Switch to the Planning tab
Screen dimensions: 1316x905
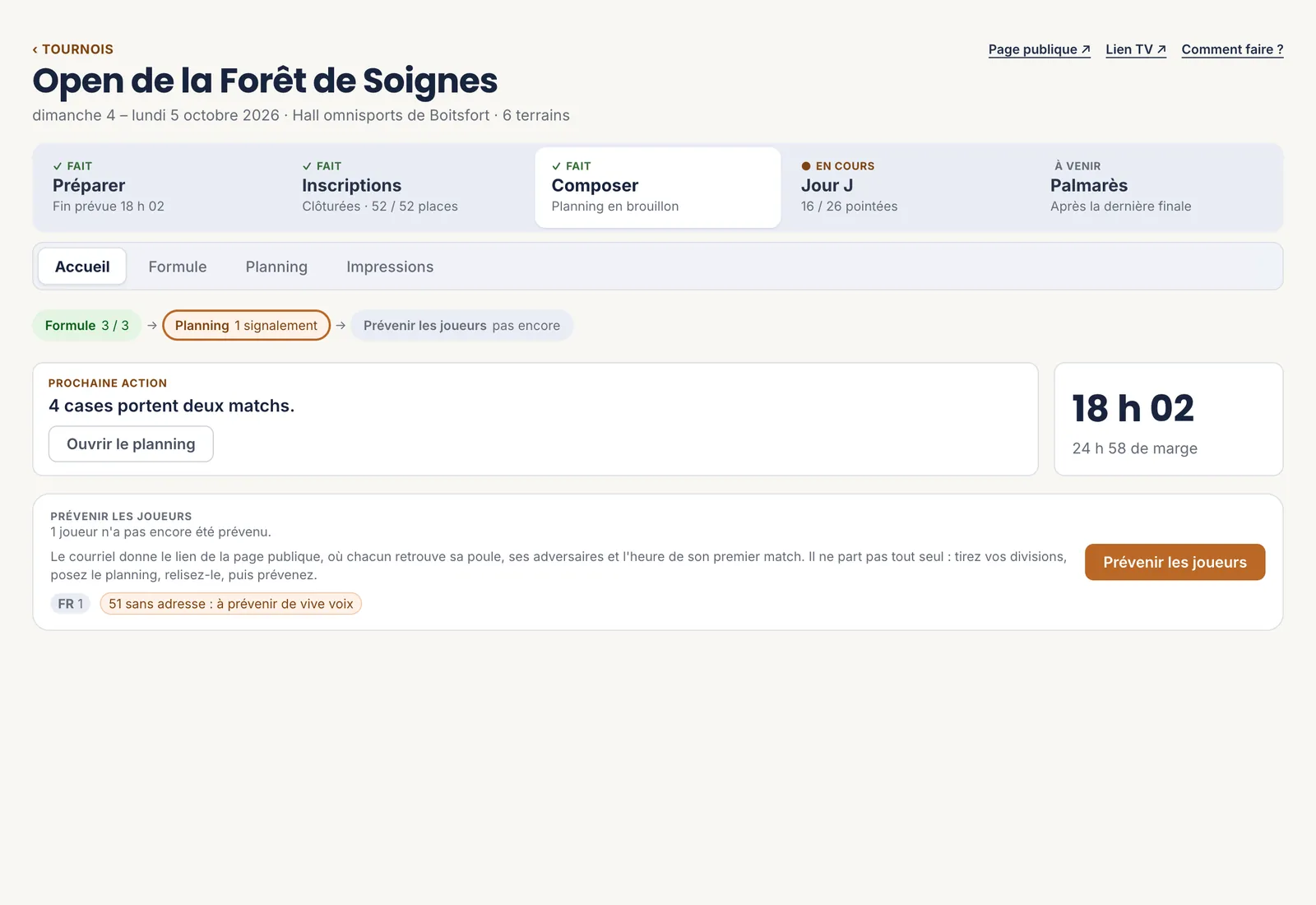pos(276,267)
